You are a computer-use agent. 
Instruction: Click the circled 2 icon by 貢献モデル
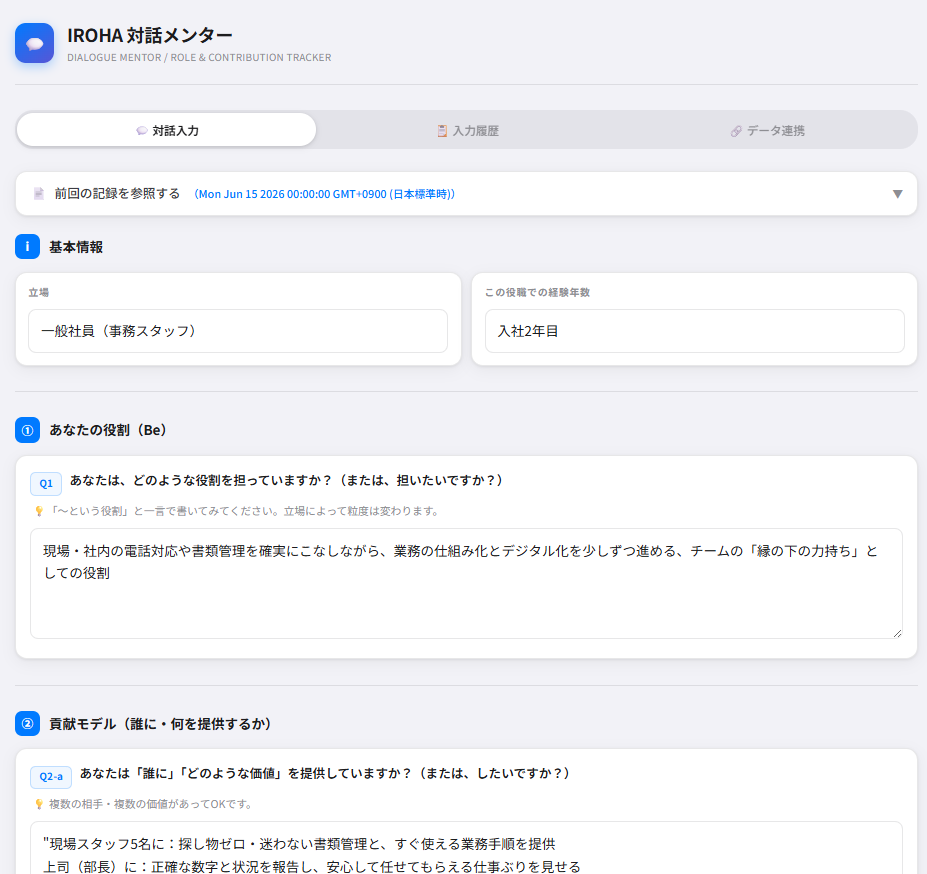pos(27,723)
